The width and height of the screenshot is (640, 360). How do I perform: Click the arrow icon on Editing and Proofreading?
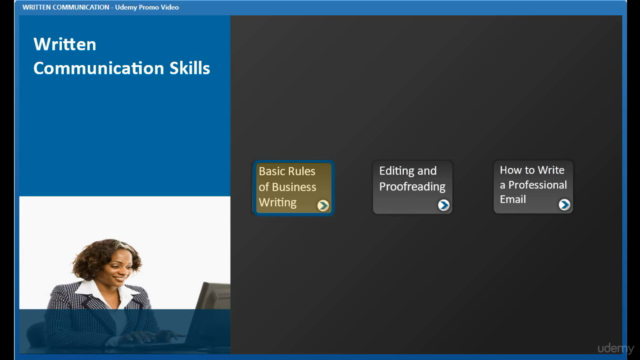[x=443, y=205]
